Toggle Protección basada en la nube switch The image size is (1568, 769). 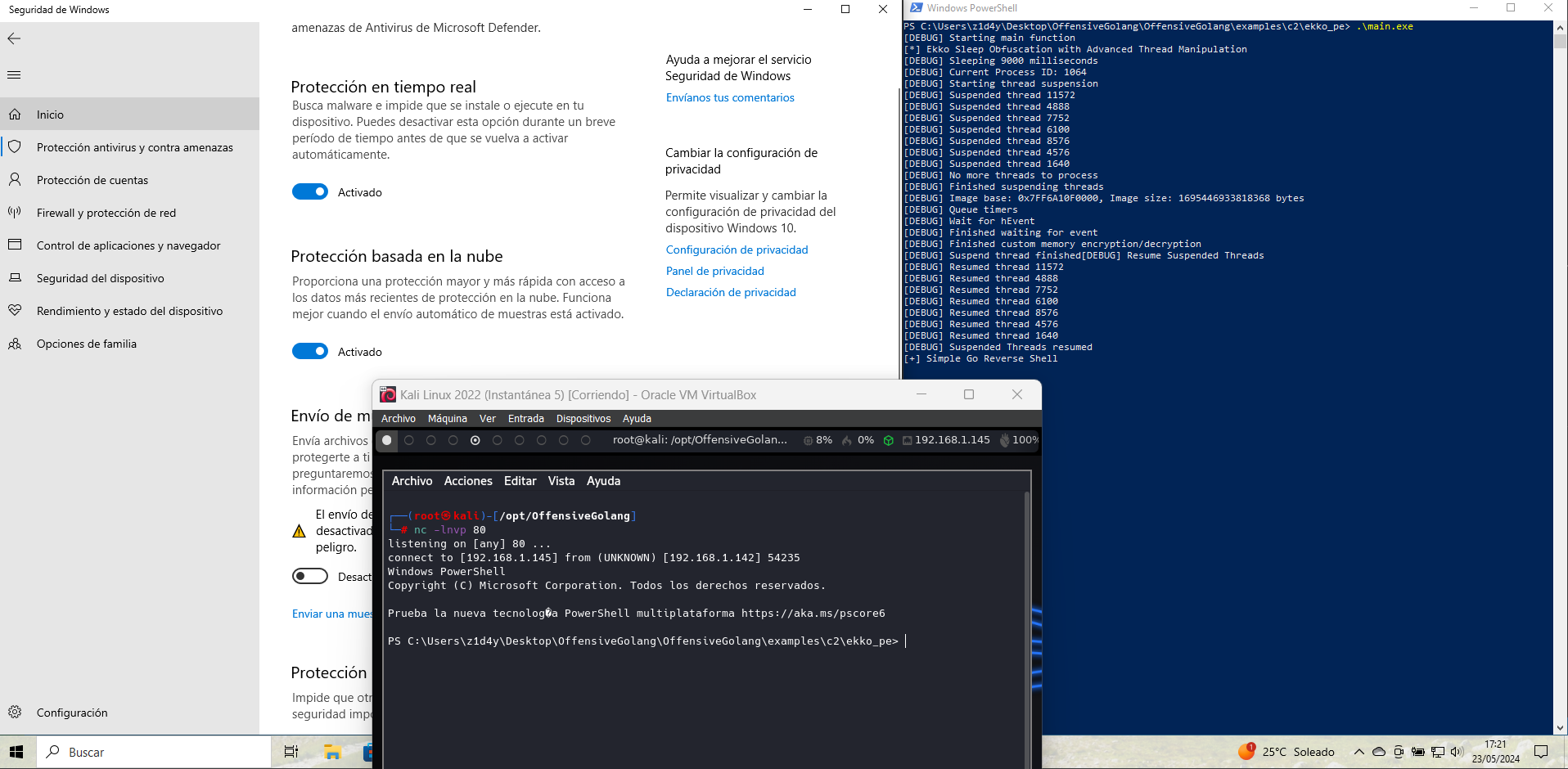click(310, 351)
